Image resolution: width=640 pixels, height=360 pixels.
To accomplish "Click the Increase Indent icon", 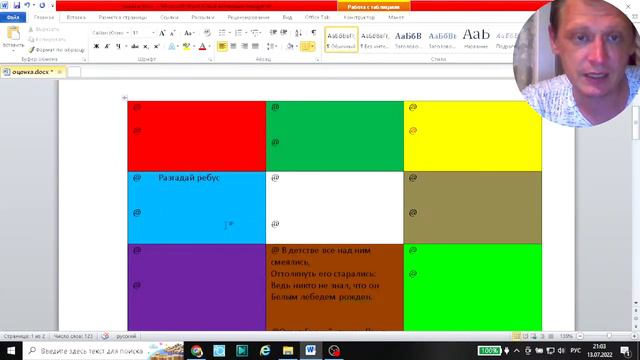I will [x=284, y=33].
